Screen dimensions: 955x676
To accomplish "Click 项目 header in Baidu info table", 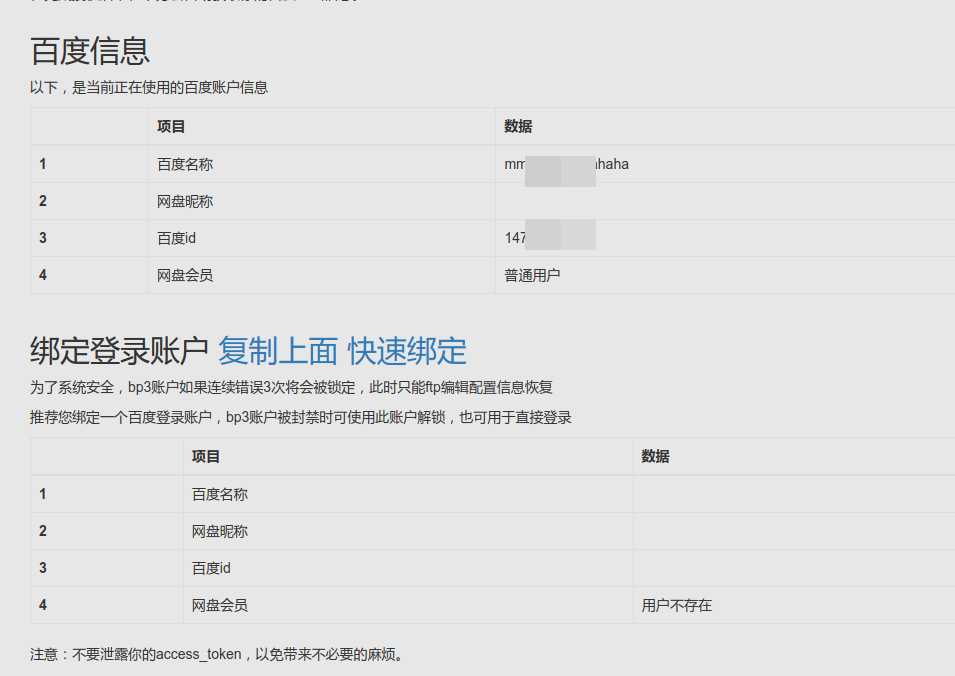I will tap(171, 127).
